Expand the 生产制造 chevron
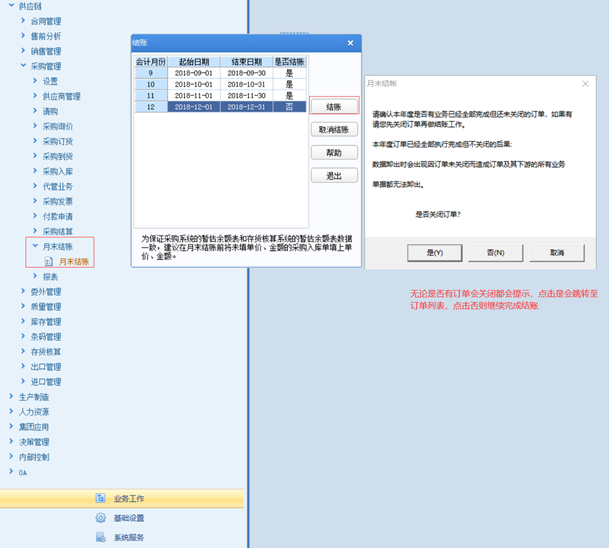The image size is (609, 548). tap(11, 396)
